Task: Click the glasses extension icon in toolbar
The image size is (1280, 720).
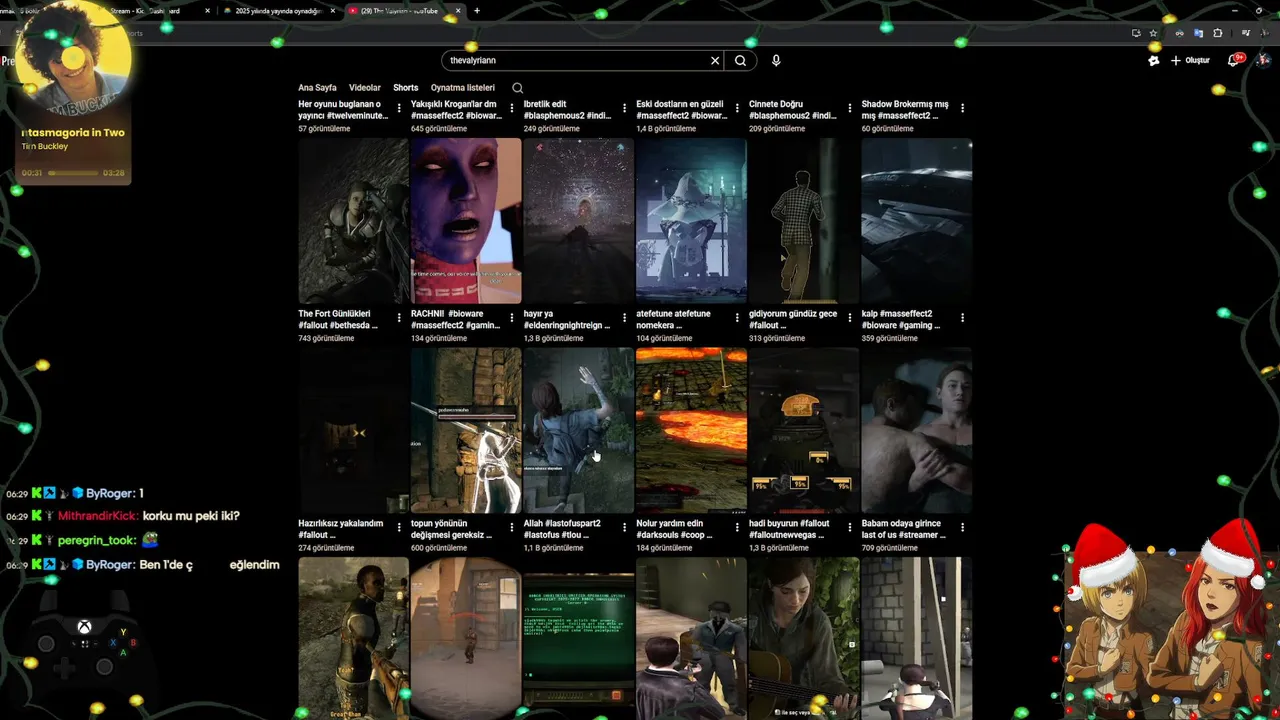Action: 1179,33
